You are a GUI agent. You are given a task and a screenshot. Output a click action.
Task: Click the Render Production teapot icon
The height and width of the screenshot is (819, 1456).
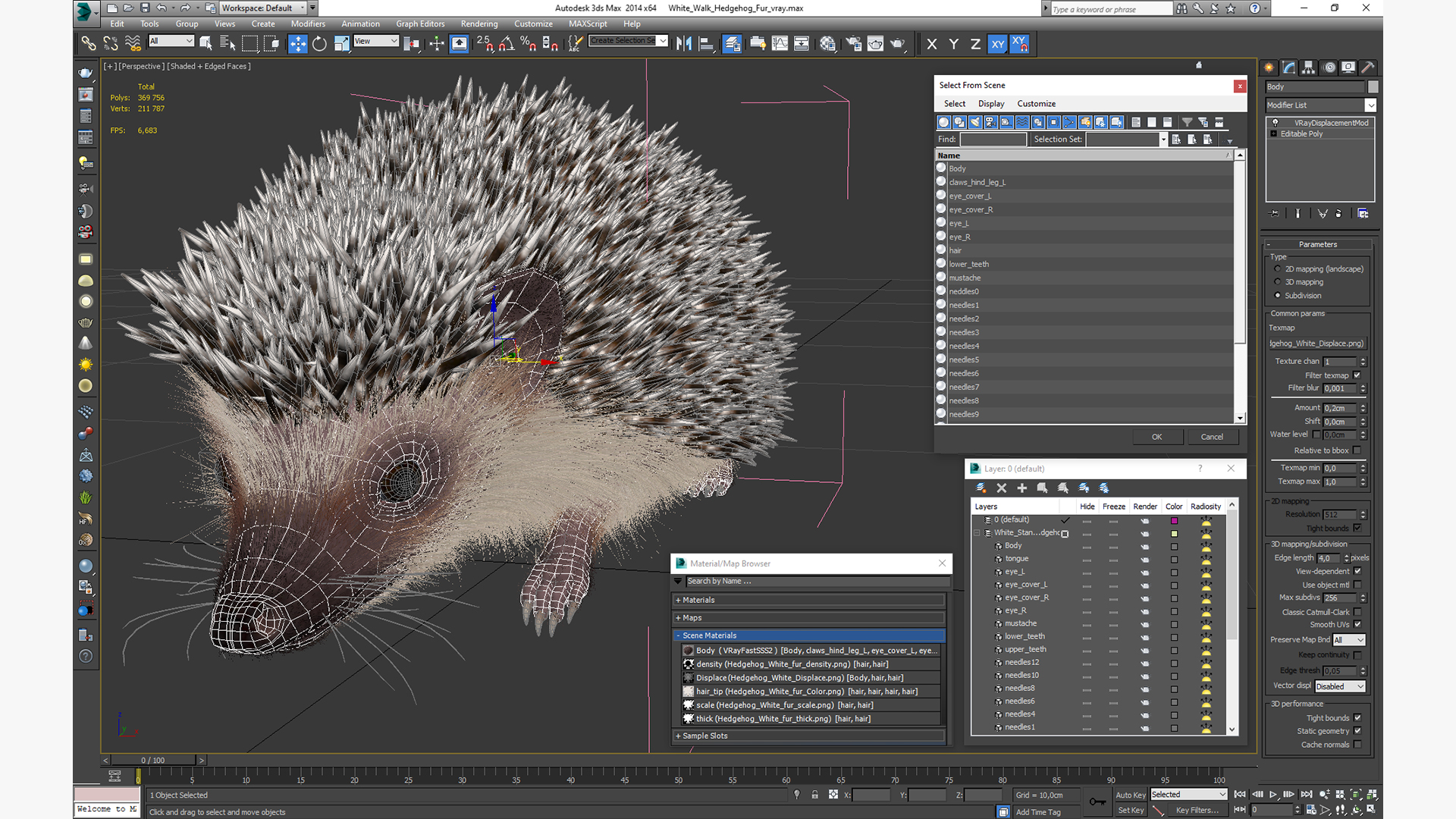(898, 44)
